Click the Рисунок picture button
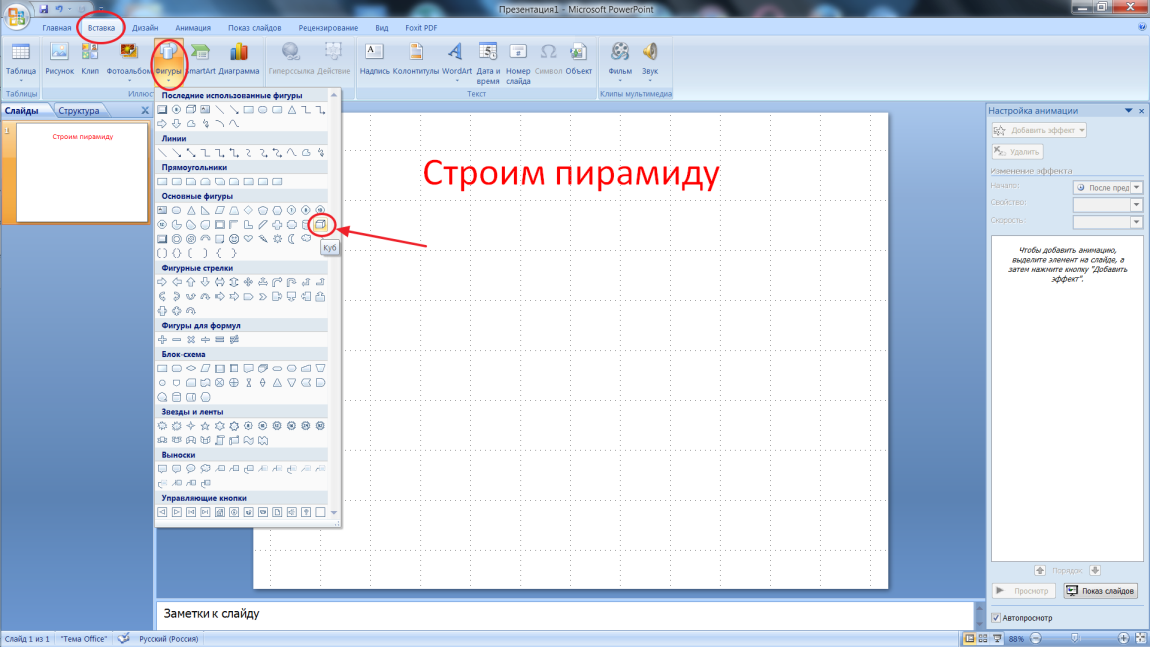 click(59, 59)
